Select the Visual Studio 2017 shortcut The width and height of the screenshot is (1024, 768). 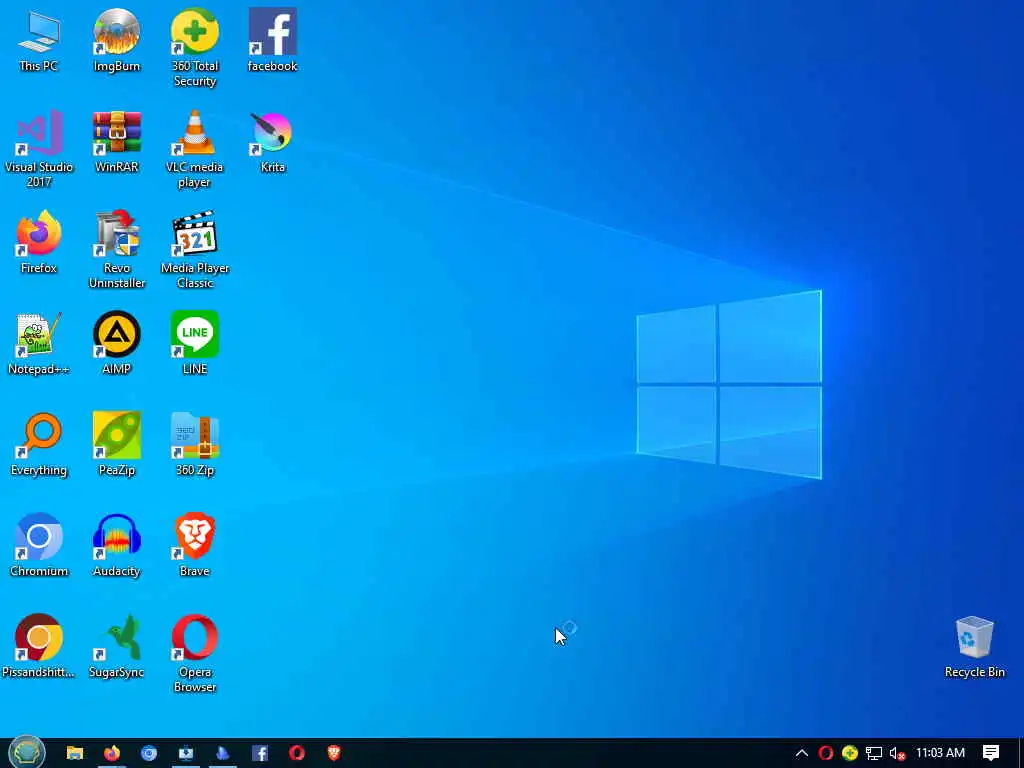(39, 150)
